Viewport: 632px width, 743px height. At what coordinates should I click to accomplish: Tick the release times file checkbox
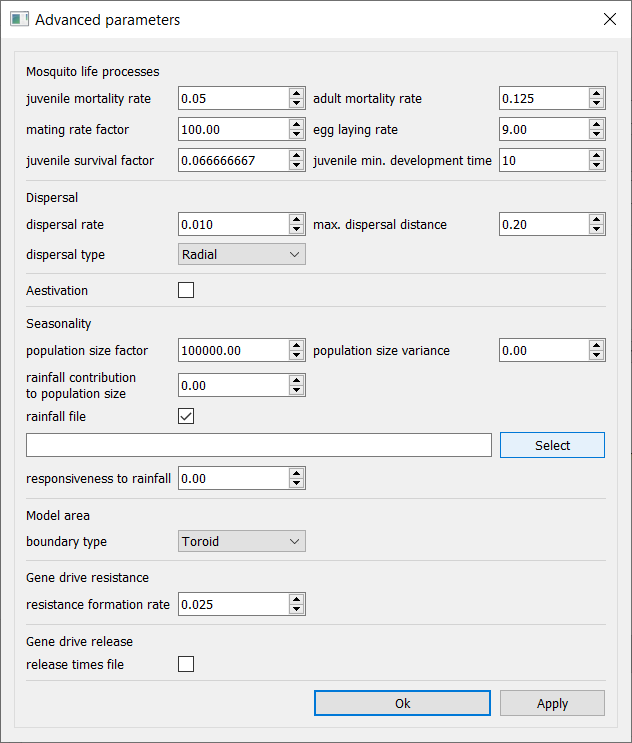coord(186,664)
